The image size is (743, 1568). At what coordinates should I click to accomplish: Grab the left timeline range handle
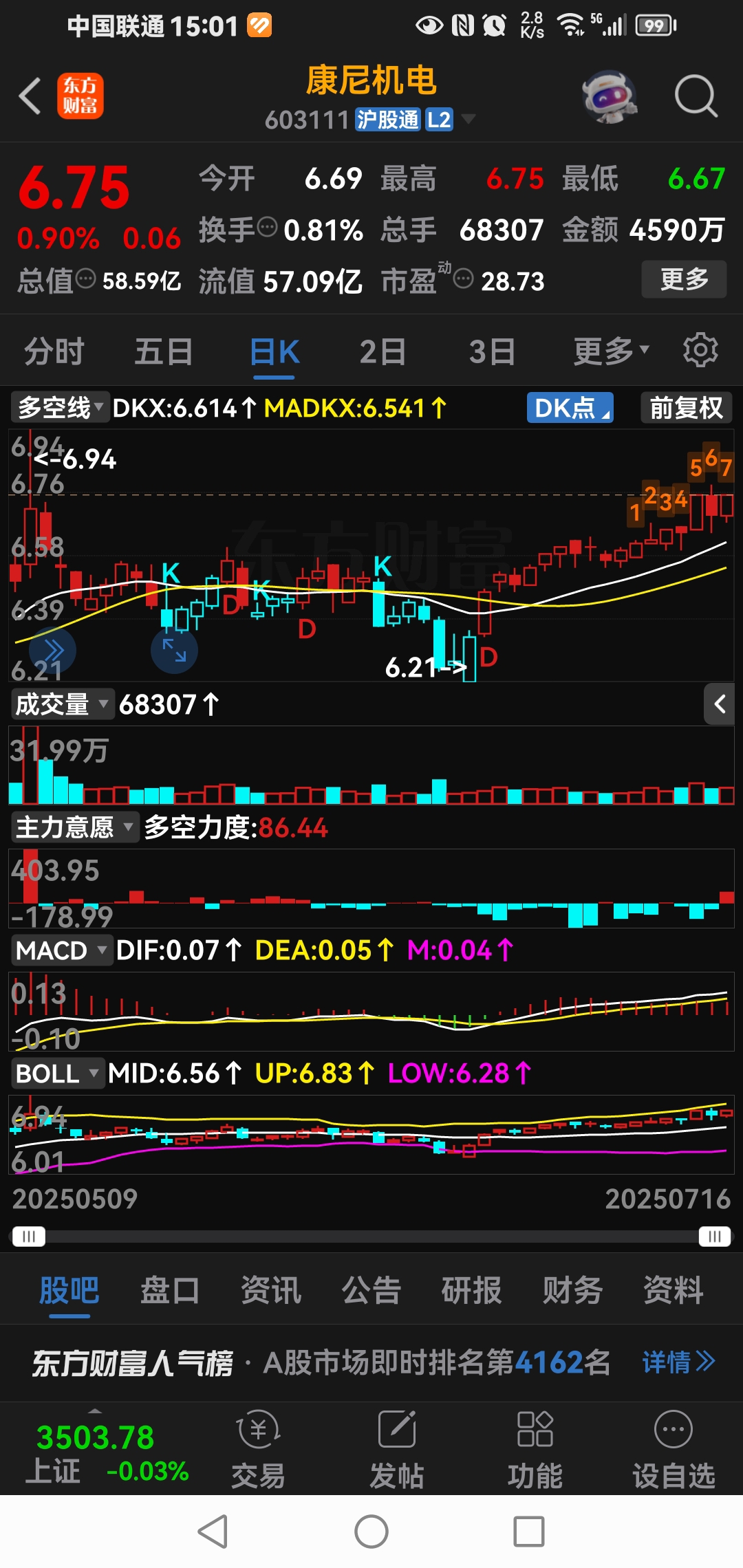click(x=28, y=1237)
